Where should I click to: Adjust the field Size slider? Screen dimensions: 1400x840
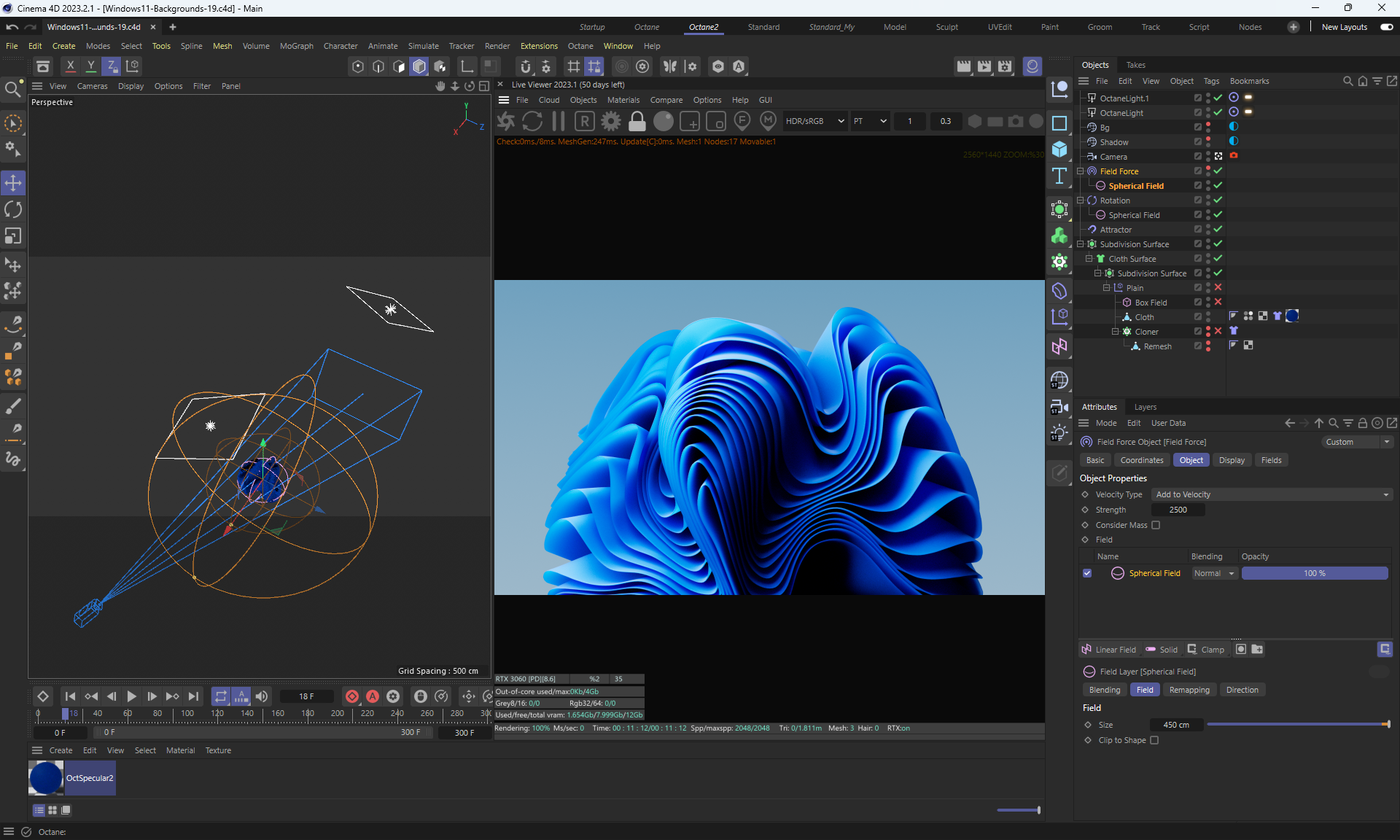[x=1298, y=725]
